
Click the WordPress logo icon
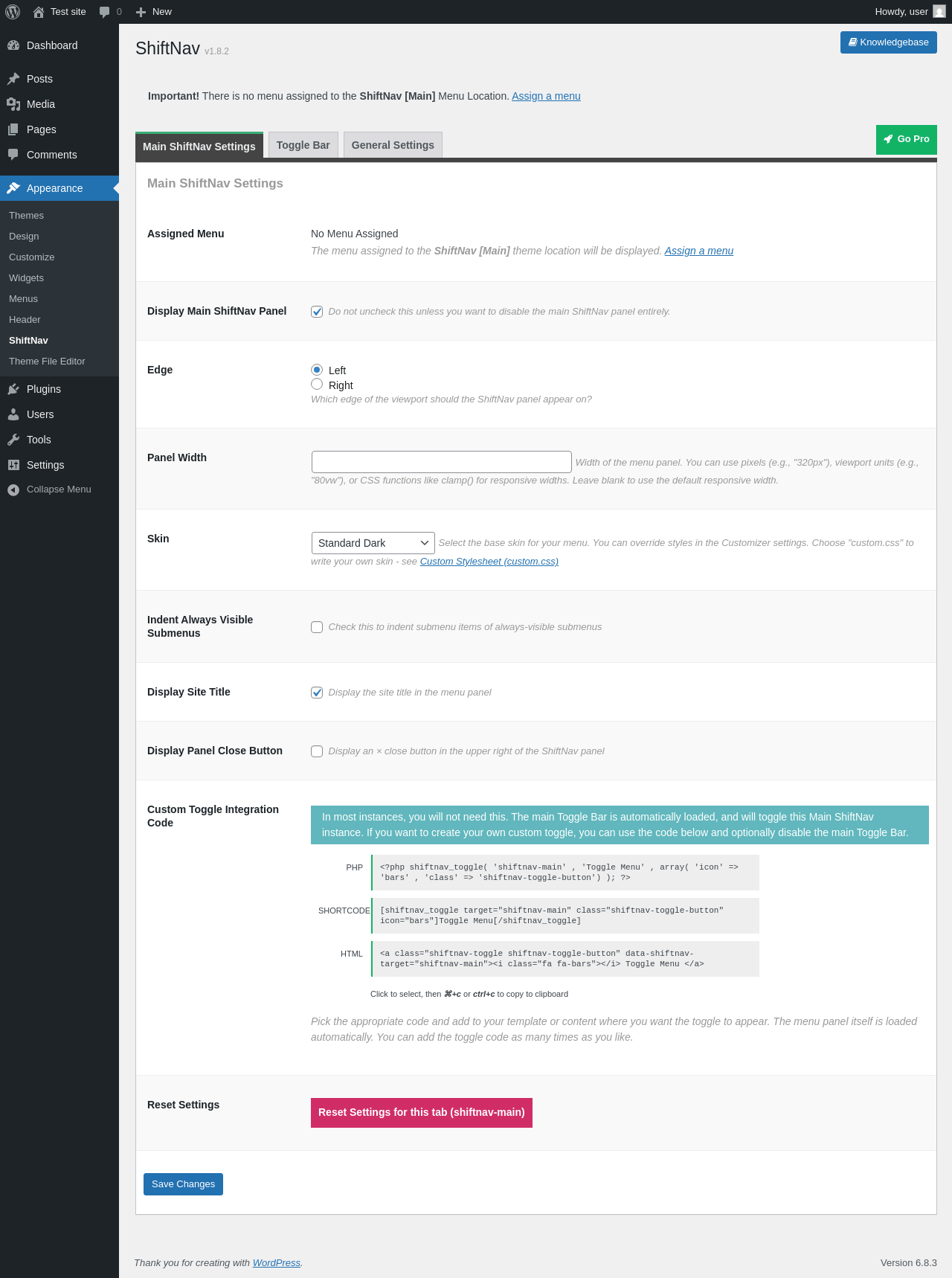(13, 12)
